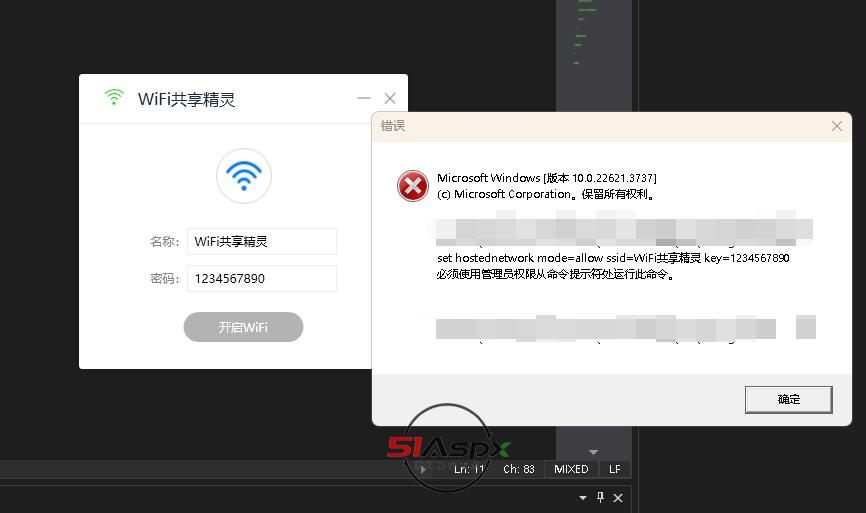Viewport: 866px width, 513px height.
Task: Click the Microsoft Windows version text
Action: click(x=547, y=178)
